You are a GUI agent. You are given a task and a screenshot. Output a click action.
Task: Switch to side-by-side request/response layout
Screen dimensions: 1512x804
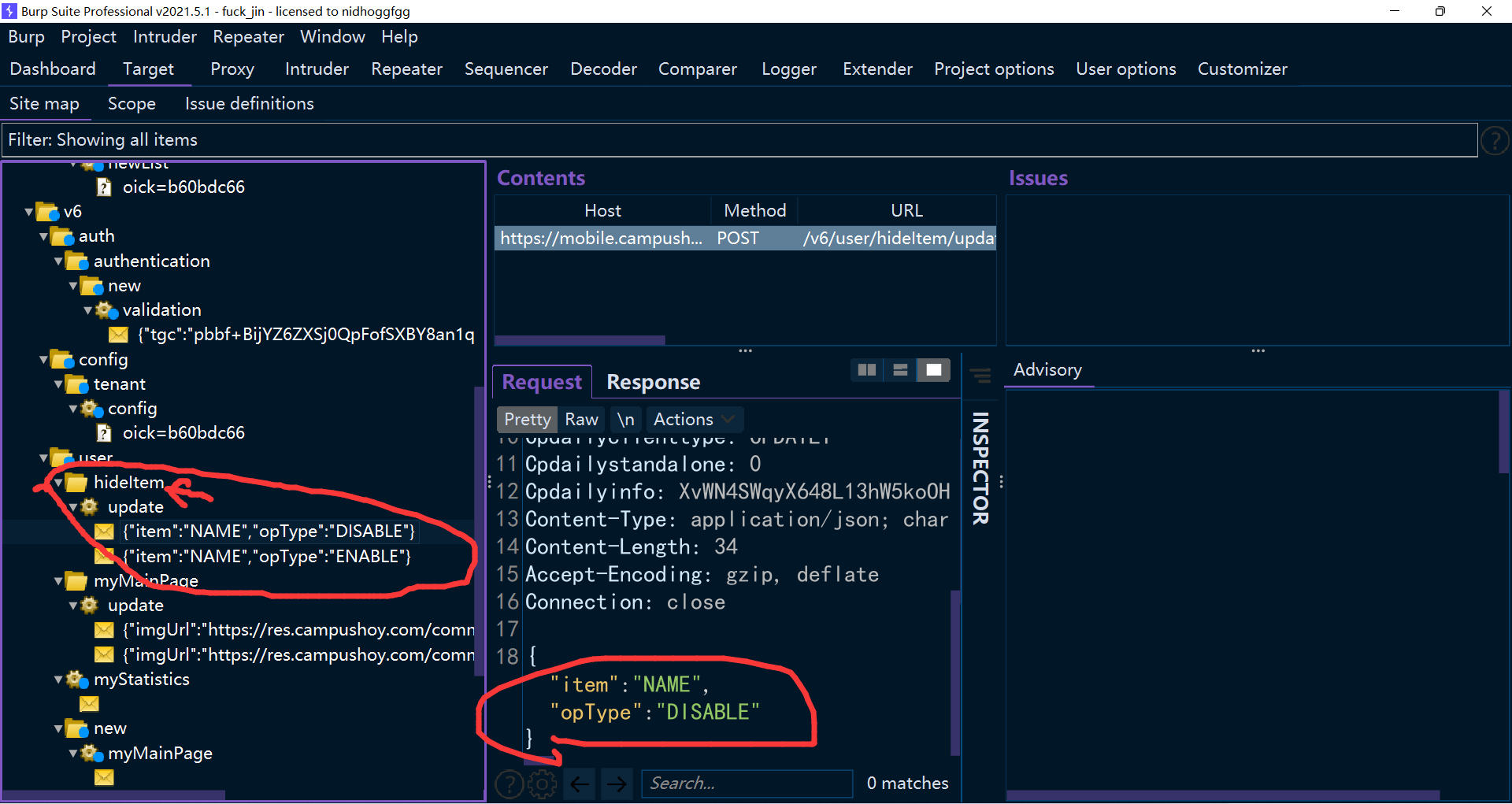[x=867, y=370]
